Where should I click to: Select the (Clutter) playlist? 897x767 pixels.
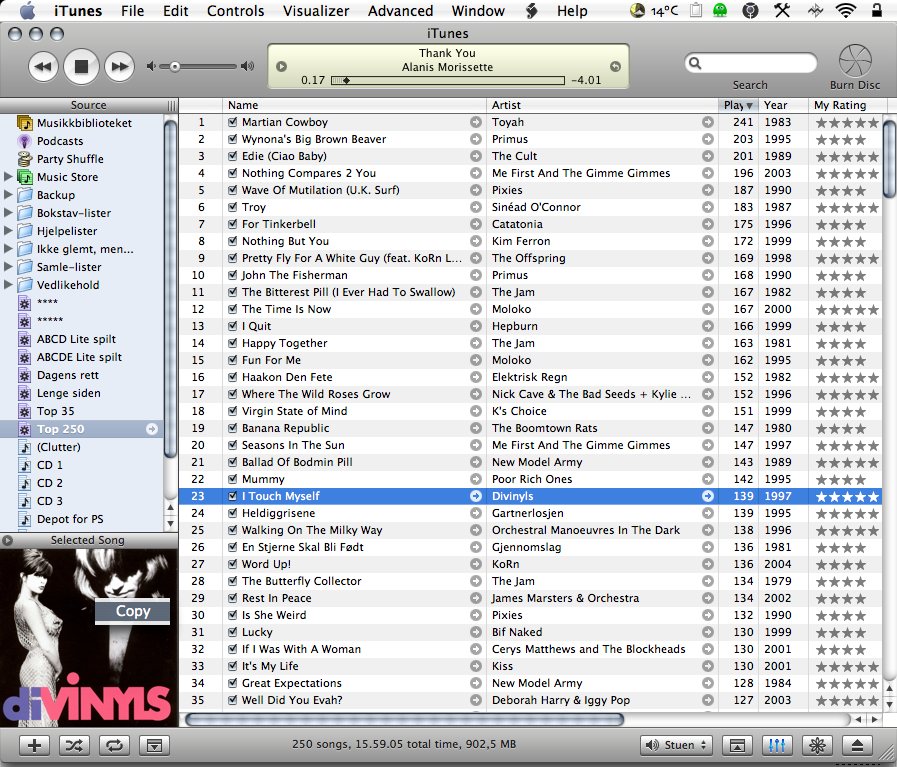point(58,447)
